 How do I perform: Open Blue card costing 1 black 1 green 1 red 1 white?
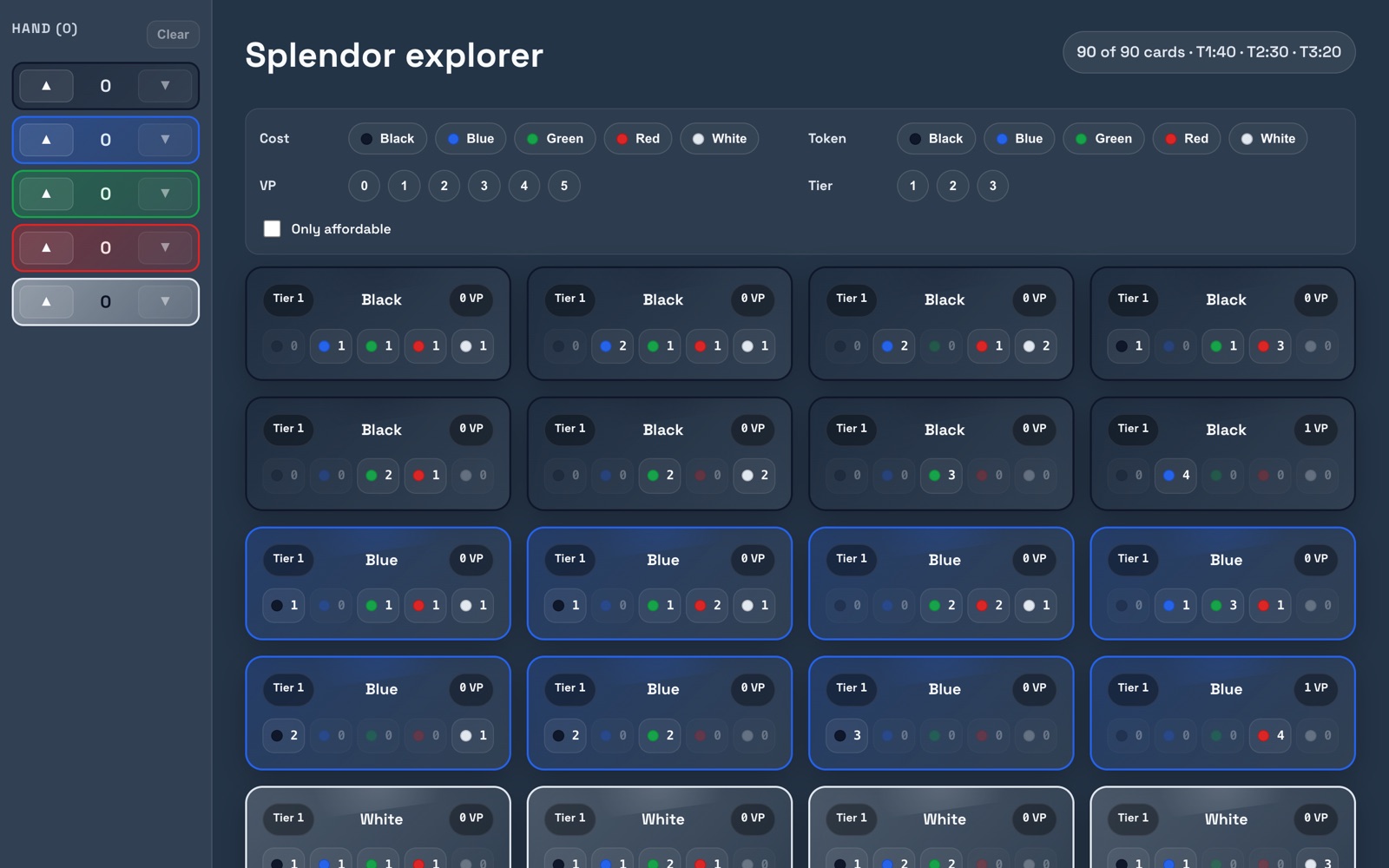tap(379, 583)
